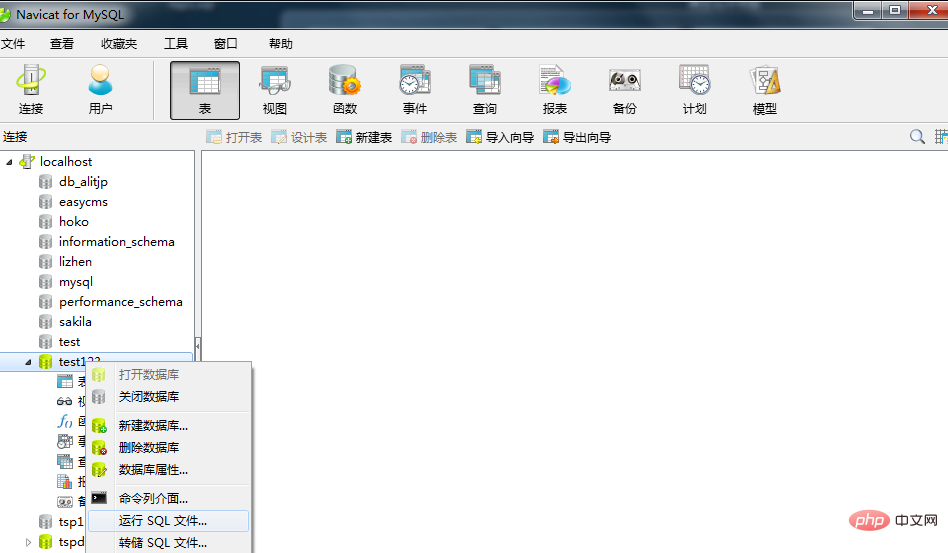Choose 删除数据库 from context menu
This screenshot has width=948, height=553.
tap(169, 447)
